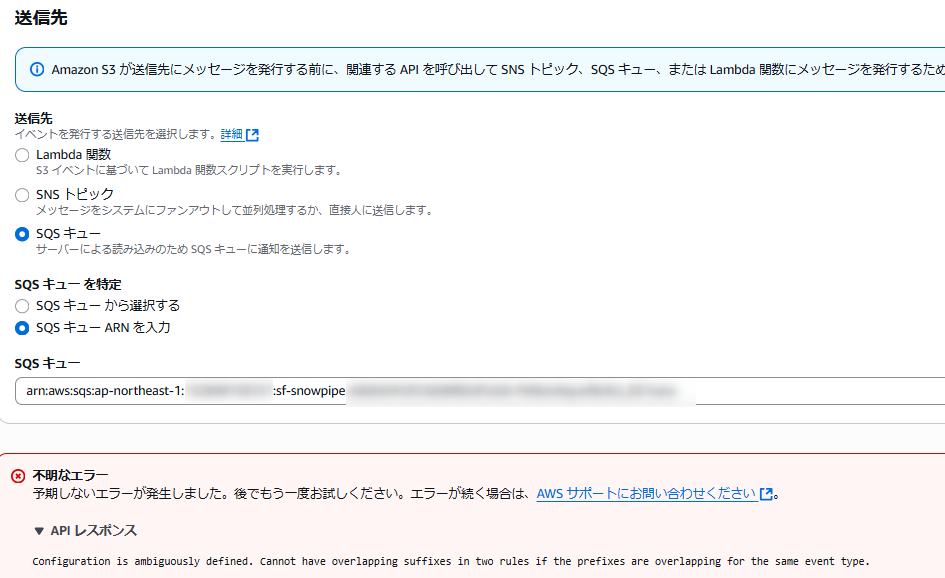Click the SQS queue ARN input field
The height and width of the screenshot is (578, 945).
tap(480, 391)
